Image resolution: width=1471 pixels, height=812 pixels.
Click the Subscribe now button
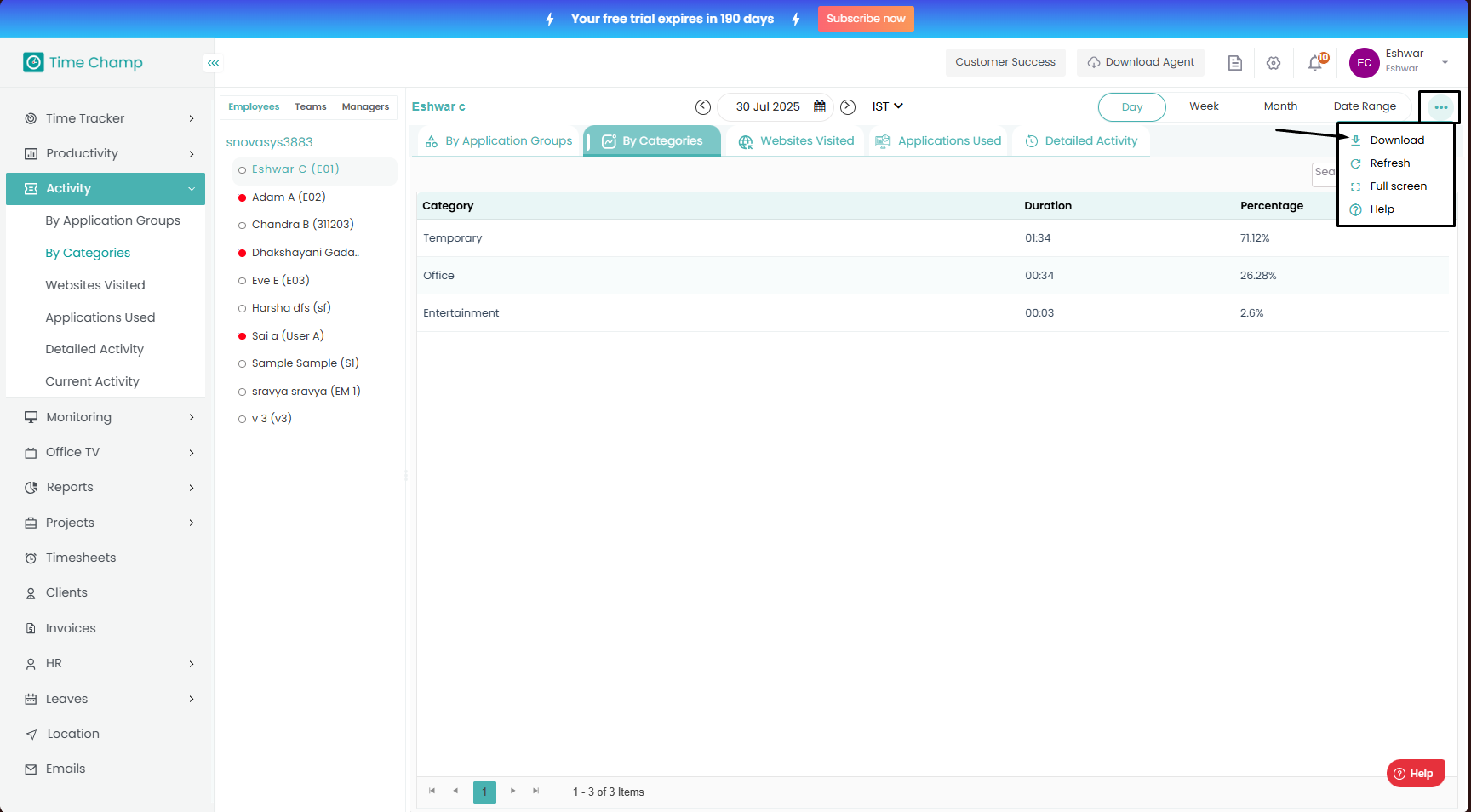point(866,19)
